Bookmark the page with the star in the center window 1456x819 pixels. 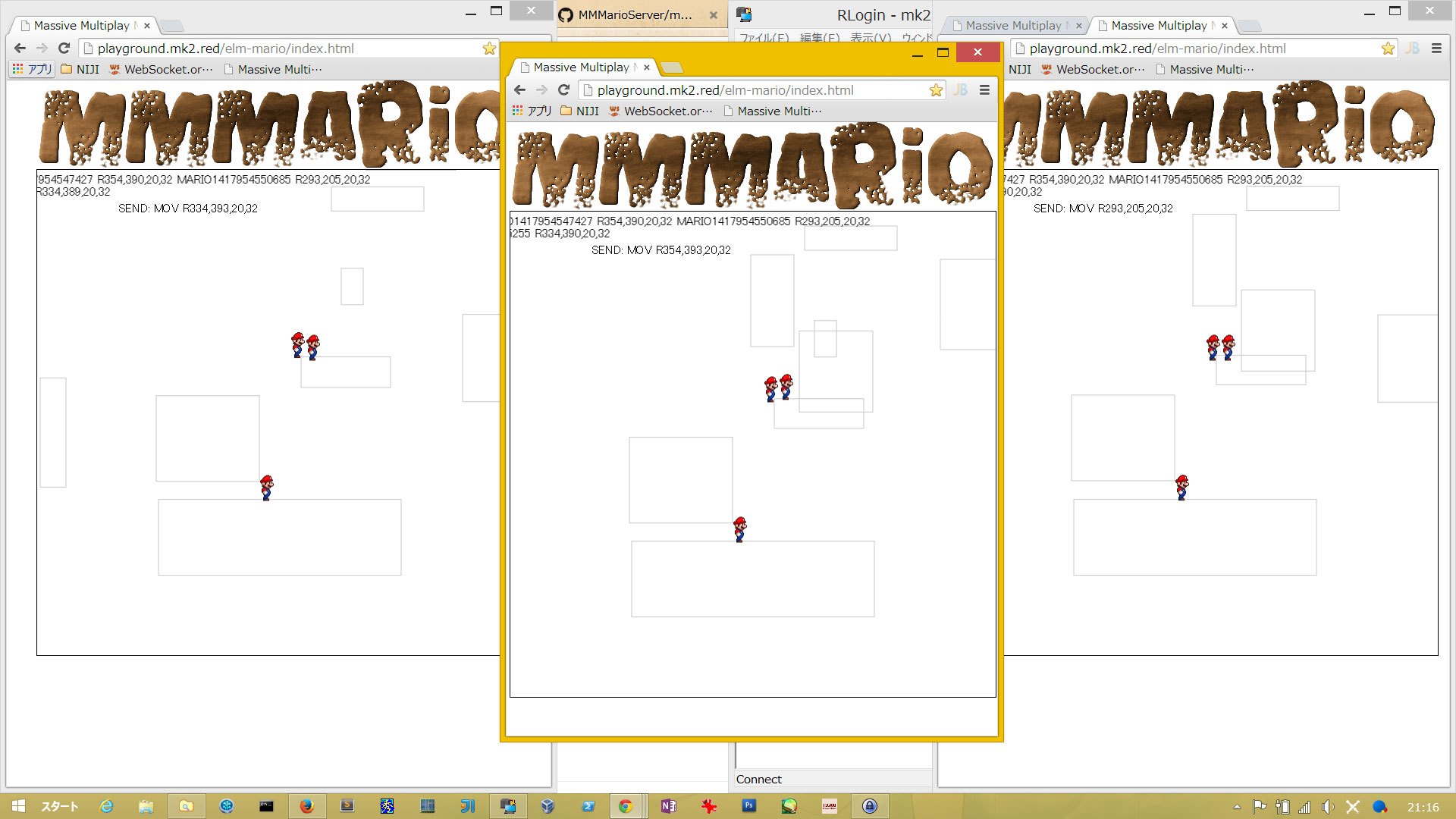[936, 90]
